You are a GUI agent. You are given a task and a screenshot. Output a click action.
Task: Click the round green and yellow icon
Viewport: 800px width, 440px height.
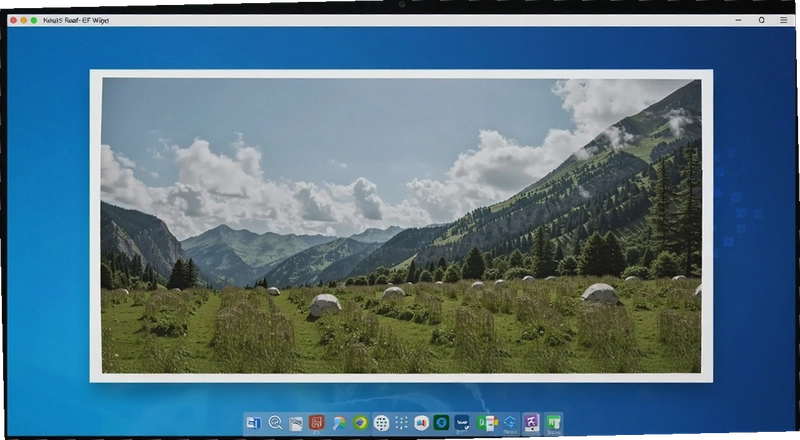click(360, 423)
